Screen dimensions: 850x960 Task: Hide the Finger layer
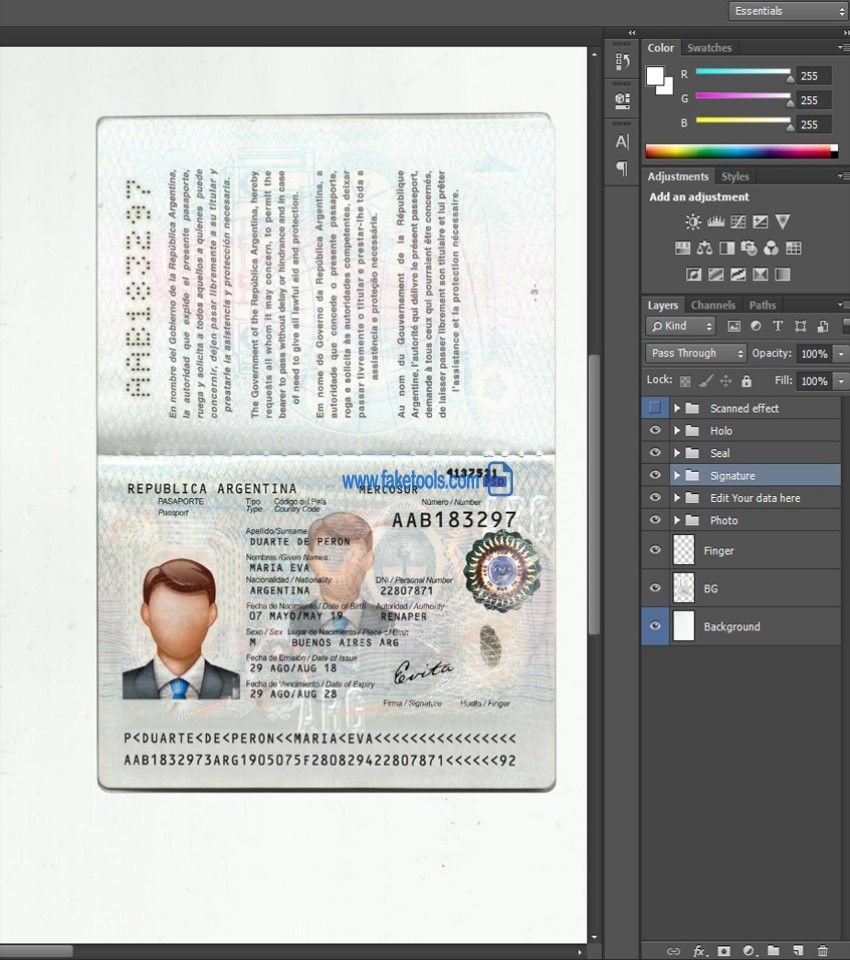coord(655,550)
